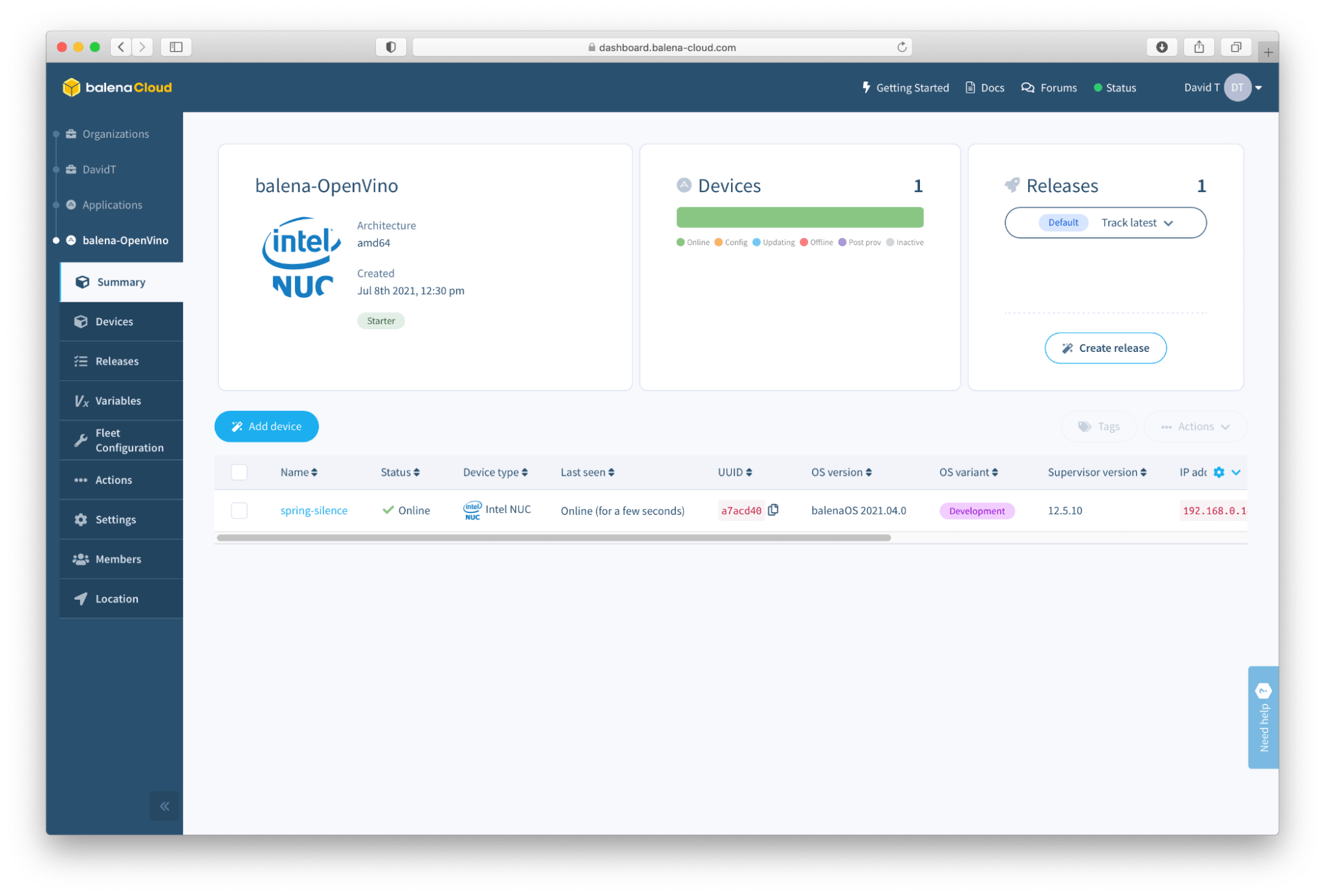Select all devices header checkbox
Viewport: 1325px width, 896px height.
coord(239,472)
